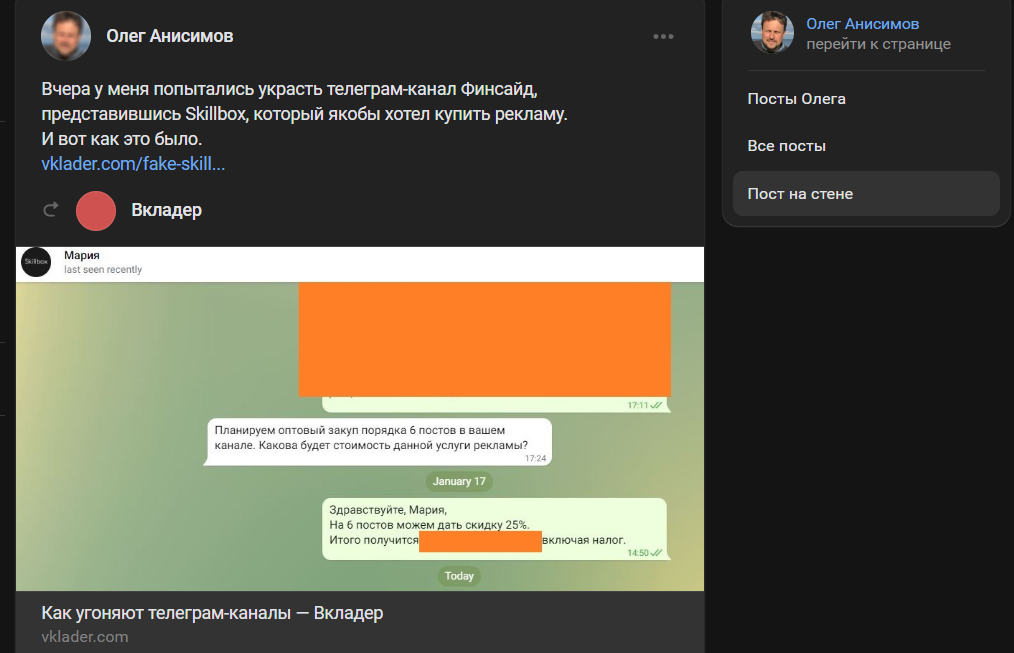Click Олег Анисимов's avatar in post header

tap(66, 36)
